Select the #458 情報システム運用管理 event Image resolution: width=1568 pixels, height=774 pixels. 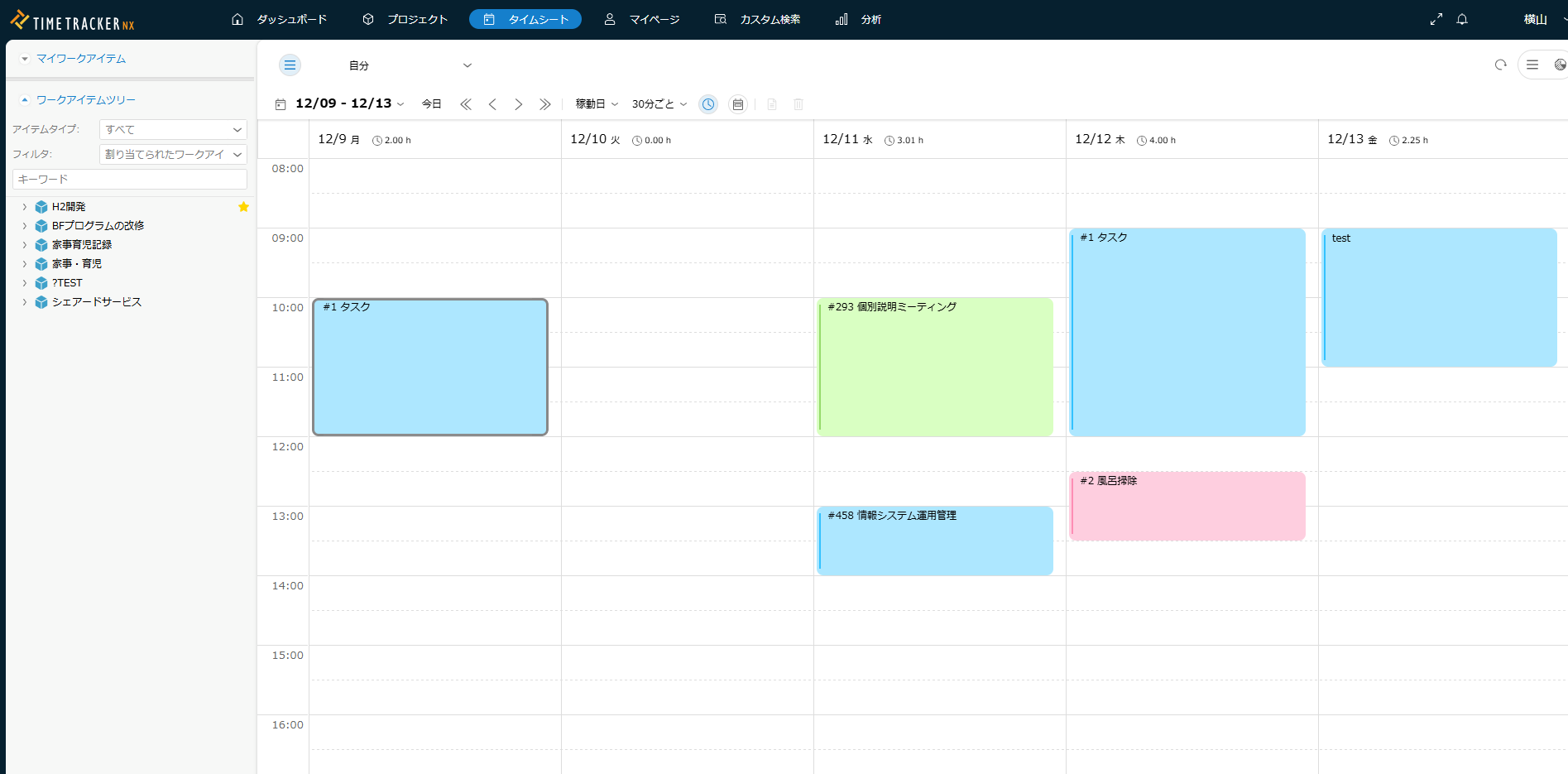(935, 541)
